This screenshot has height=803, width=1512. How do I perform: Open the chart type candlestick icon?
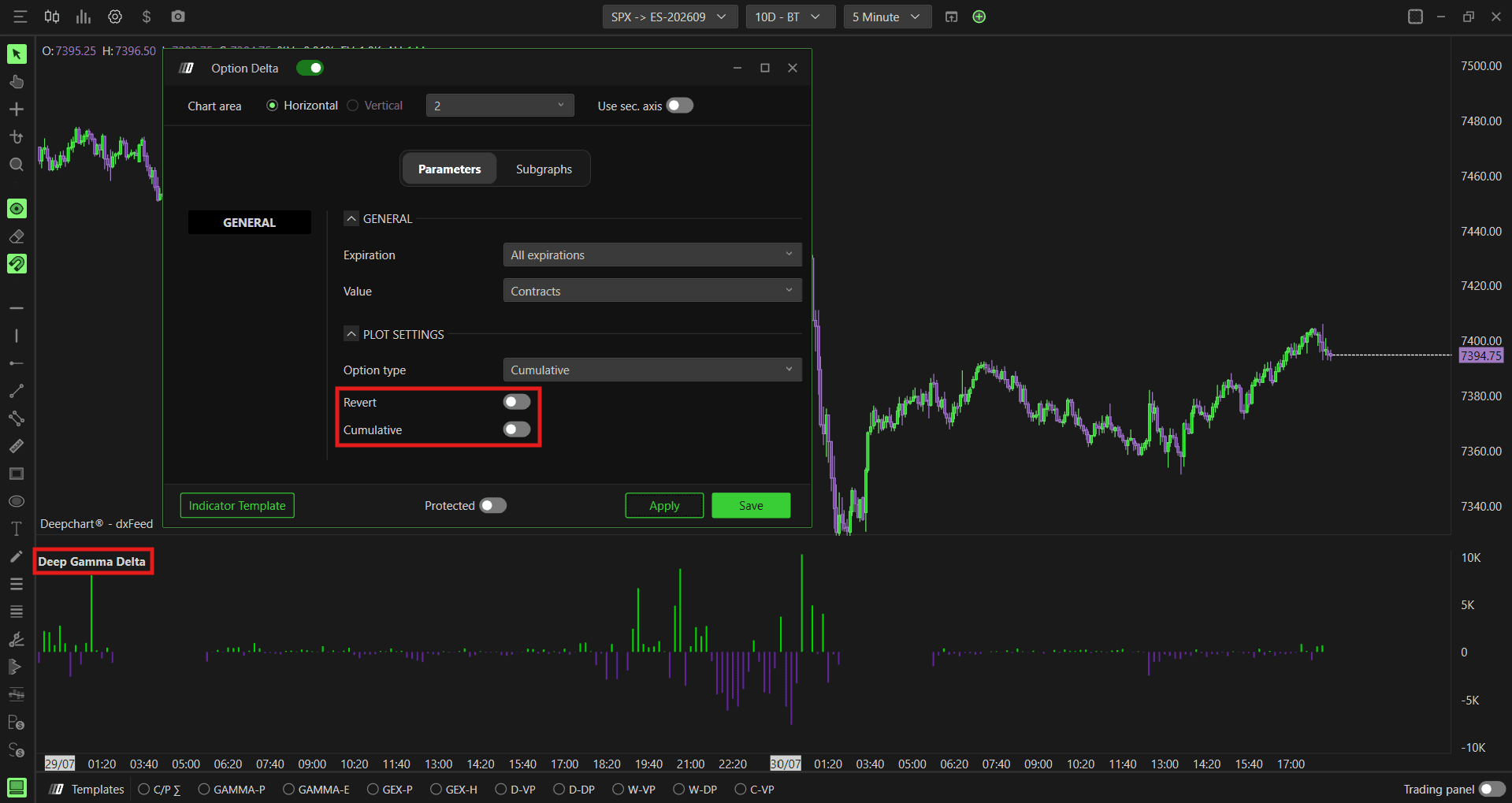52,17
